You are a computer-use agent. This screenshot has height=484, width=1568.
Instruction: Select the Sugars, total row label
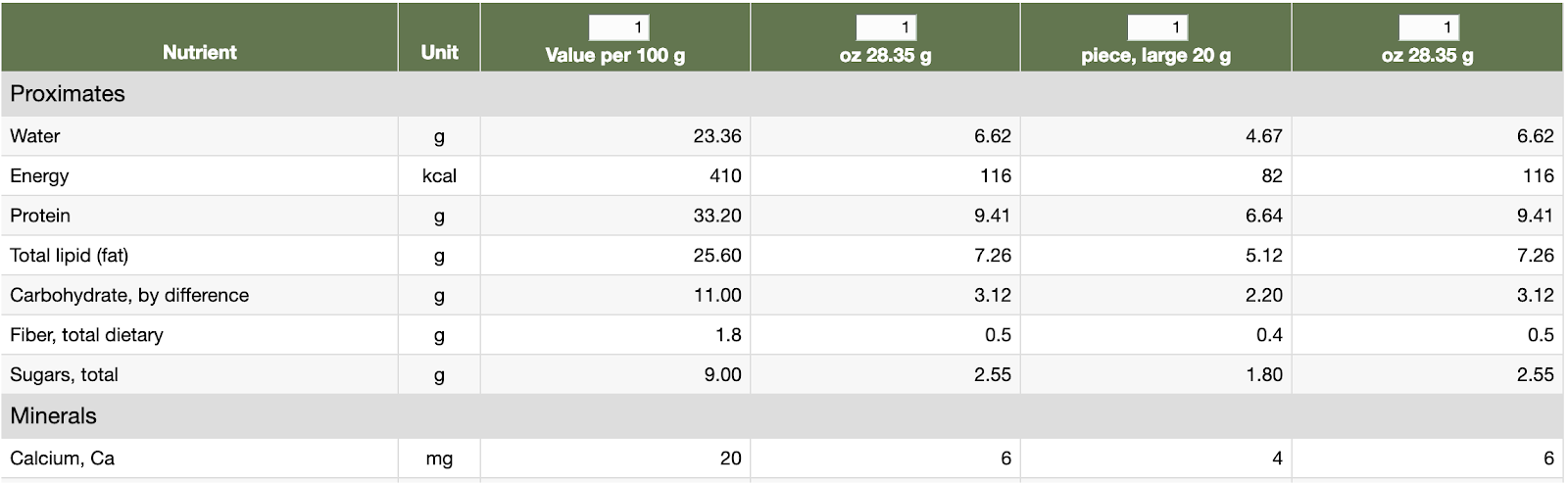point(64,375)
